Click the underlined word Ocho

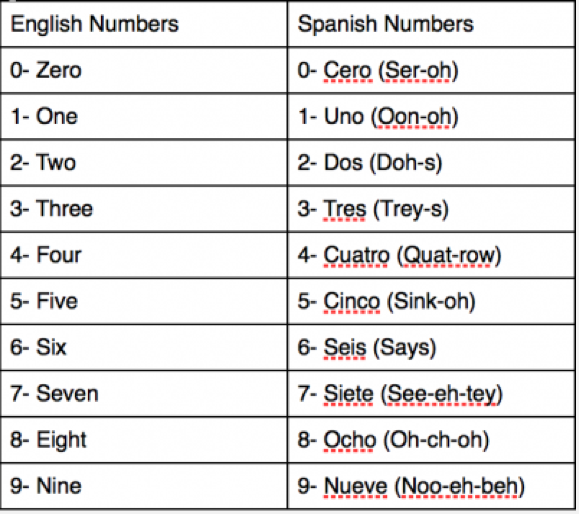pos(350,440)
